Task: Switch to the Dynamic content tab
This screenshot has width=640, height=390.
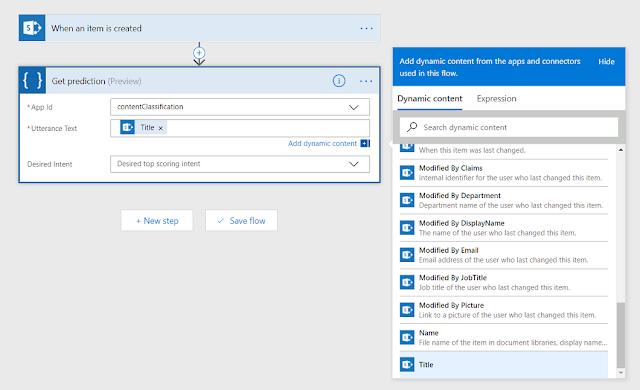Action: click(429, 99)
